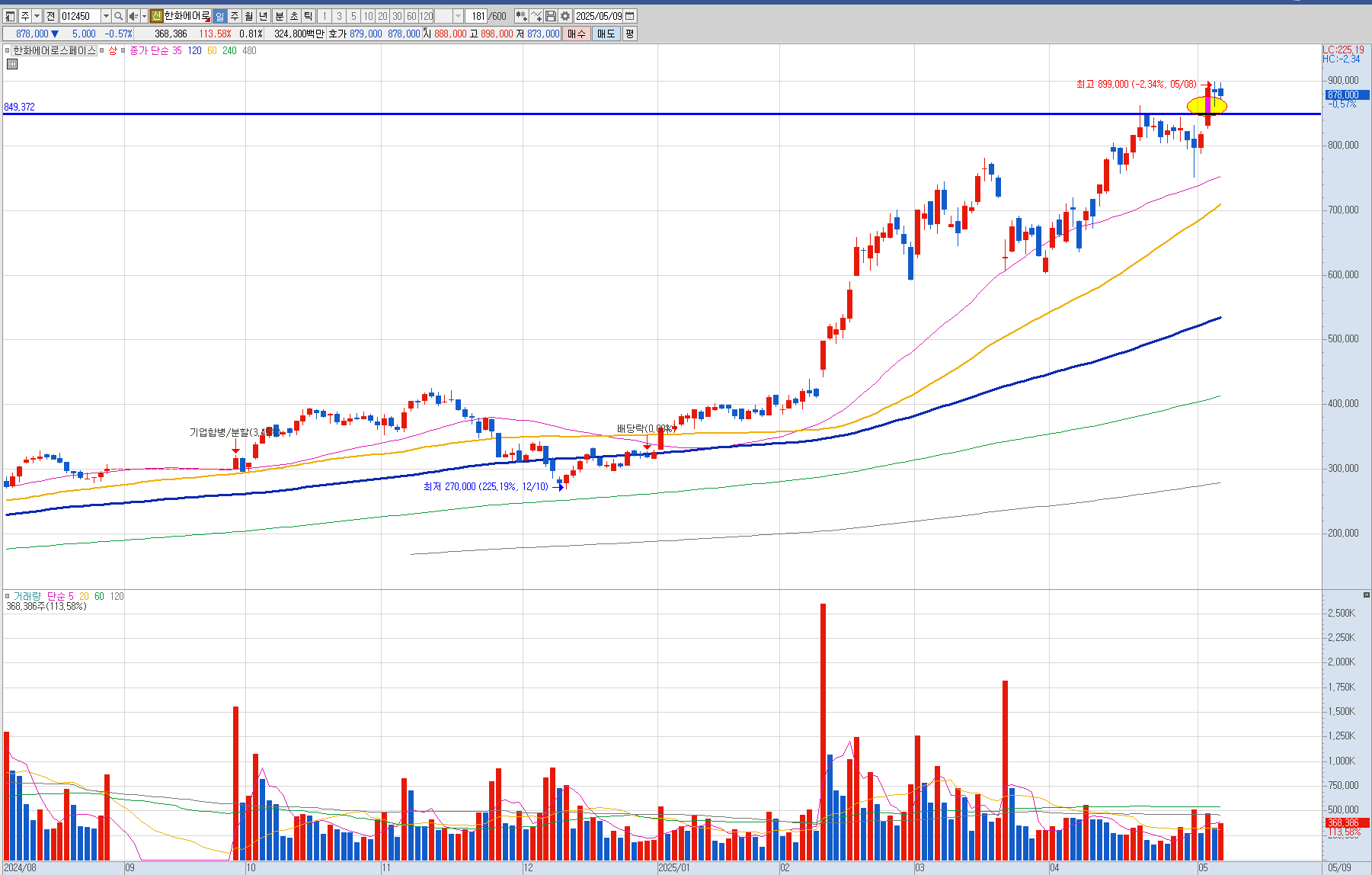
Task: Click the blue 120 moving average label
Action: (x=195, y=51)
